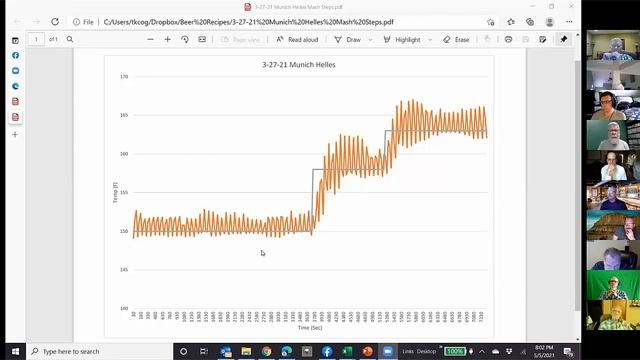
Task: Open the user profile avatar
Action: 549,22
